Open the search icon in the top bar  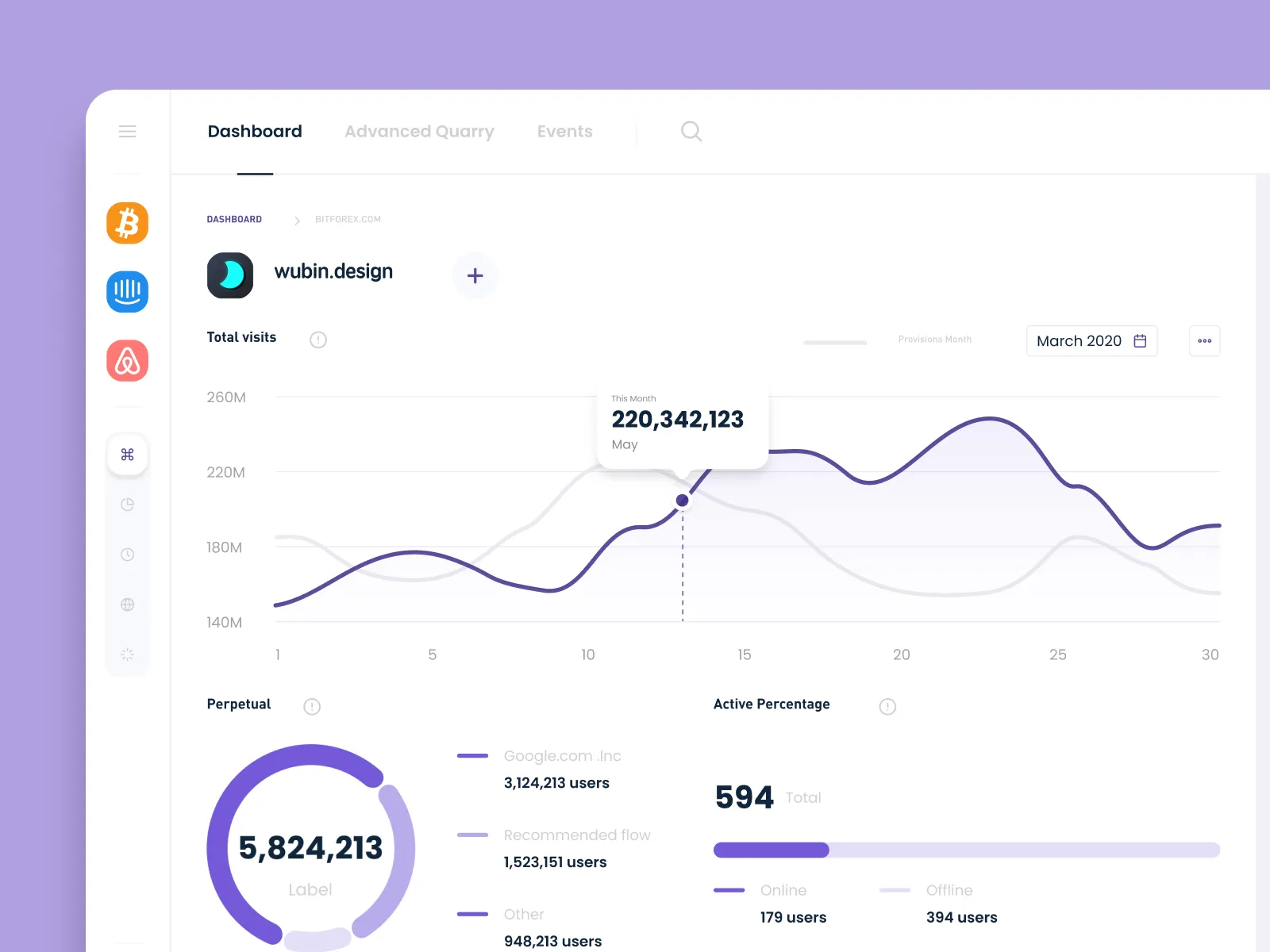coord(691,131)
